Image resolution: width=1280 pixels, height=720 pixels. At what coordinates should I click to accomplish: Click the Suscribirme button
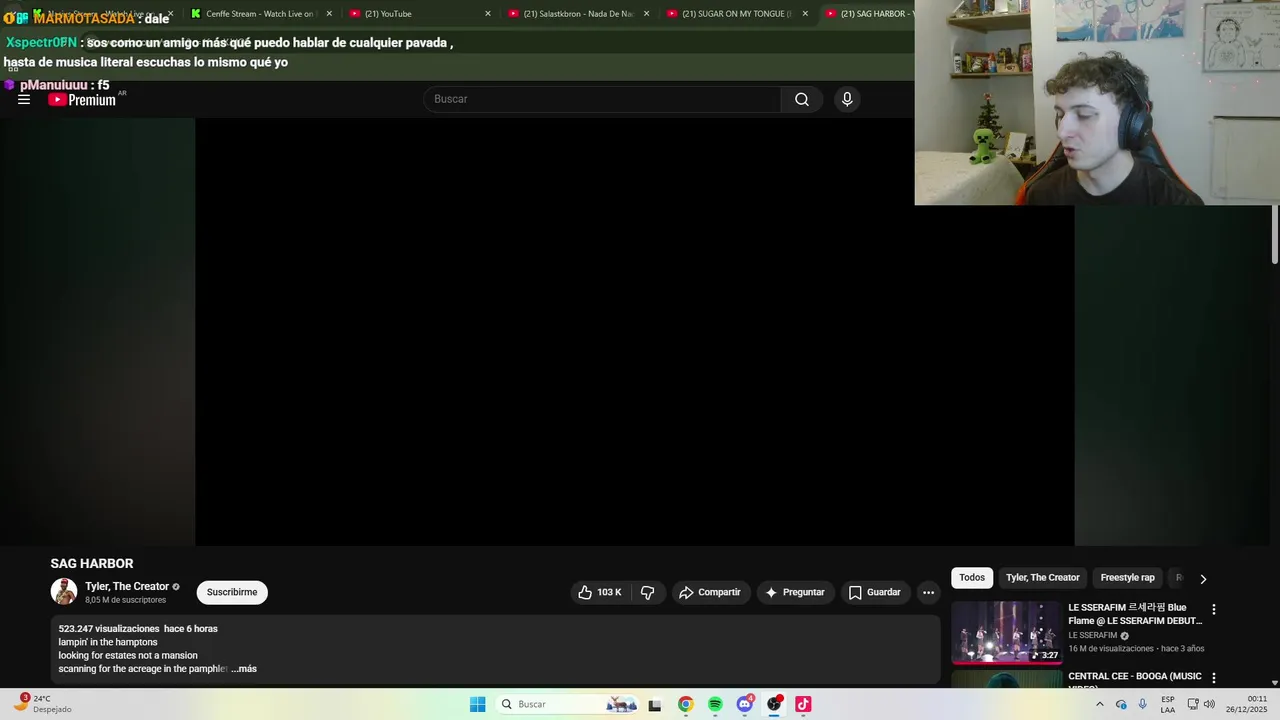pyautogui.click(x=232, y=592)
